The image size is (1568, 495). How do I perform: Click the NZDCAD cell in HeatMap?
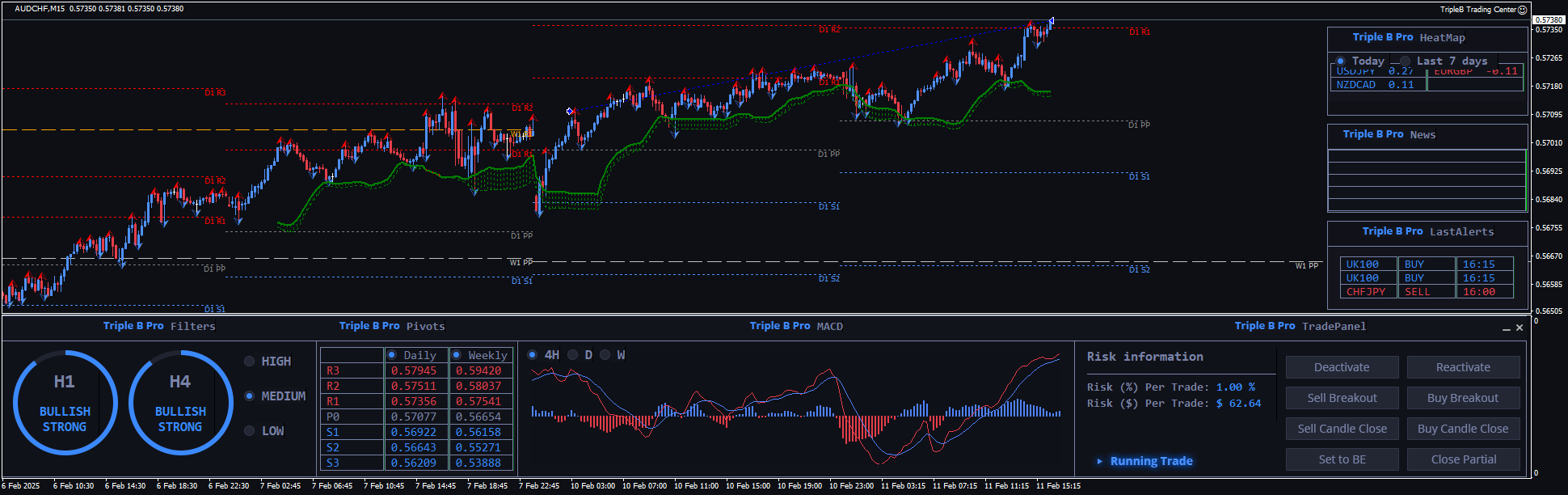[1356, 85]
